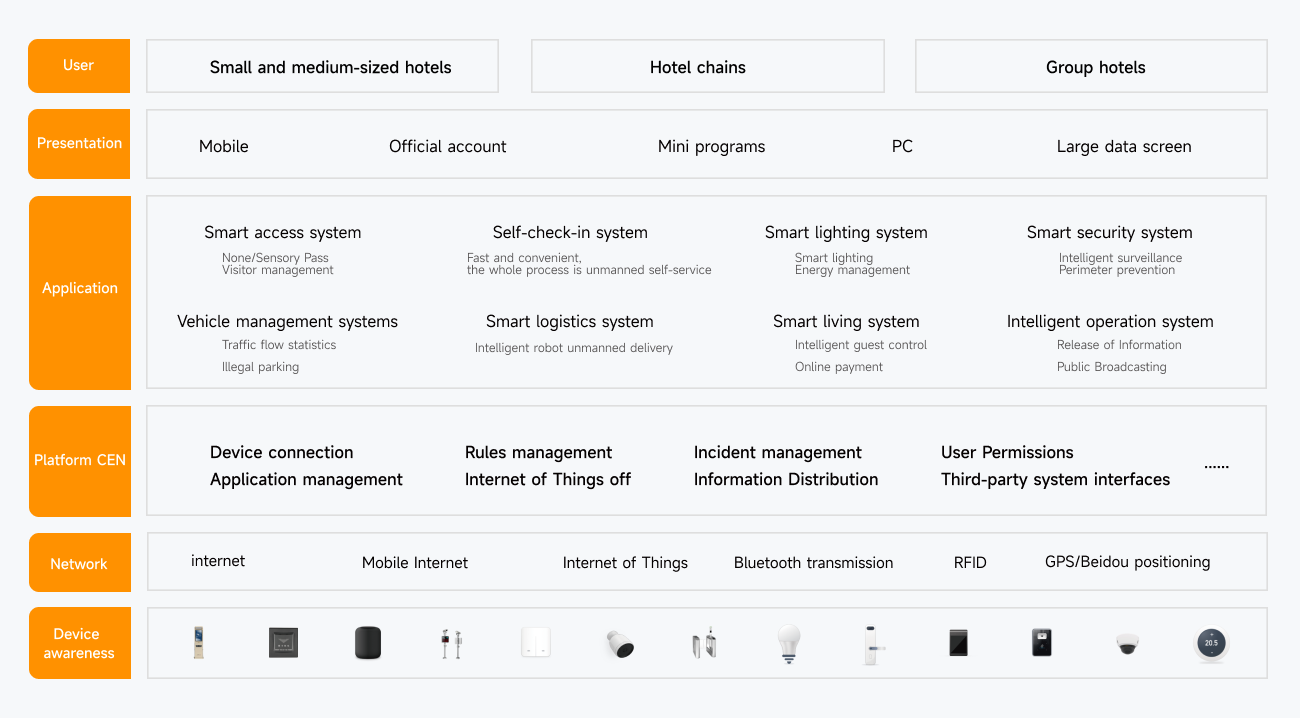Click the white wall light switch icon
Viewport: 1300px width, 718px height.
pos(536,642)
